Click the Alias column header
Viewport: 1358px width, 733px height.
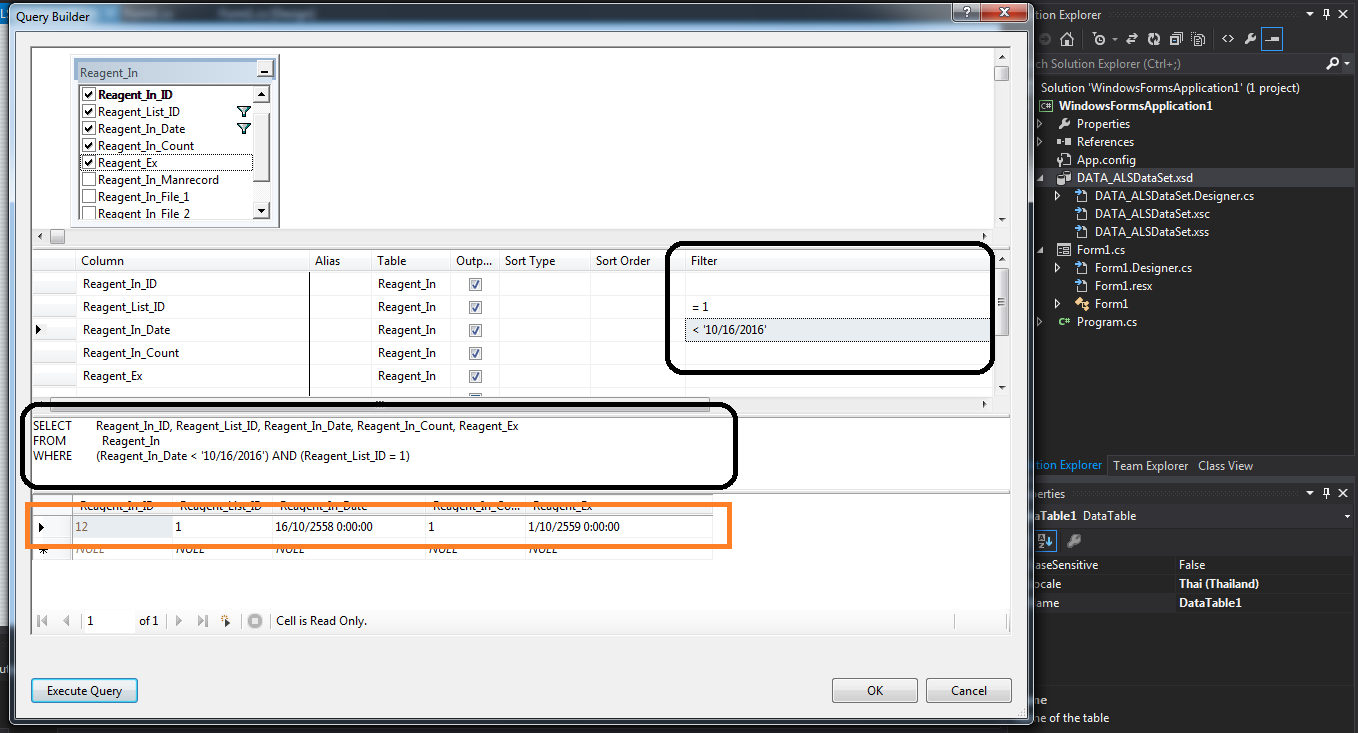coord(340,261)
